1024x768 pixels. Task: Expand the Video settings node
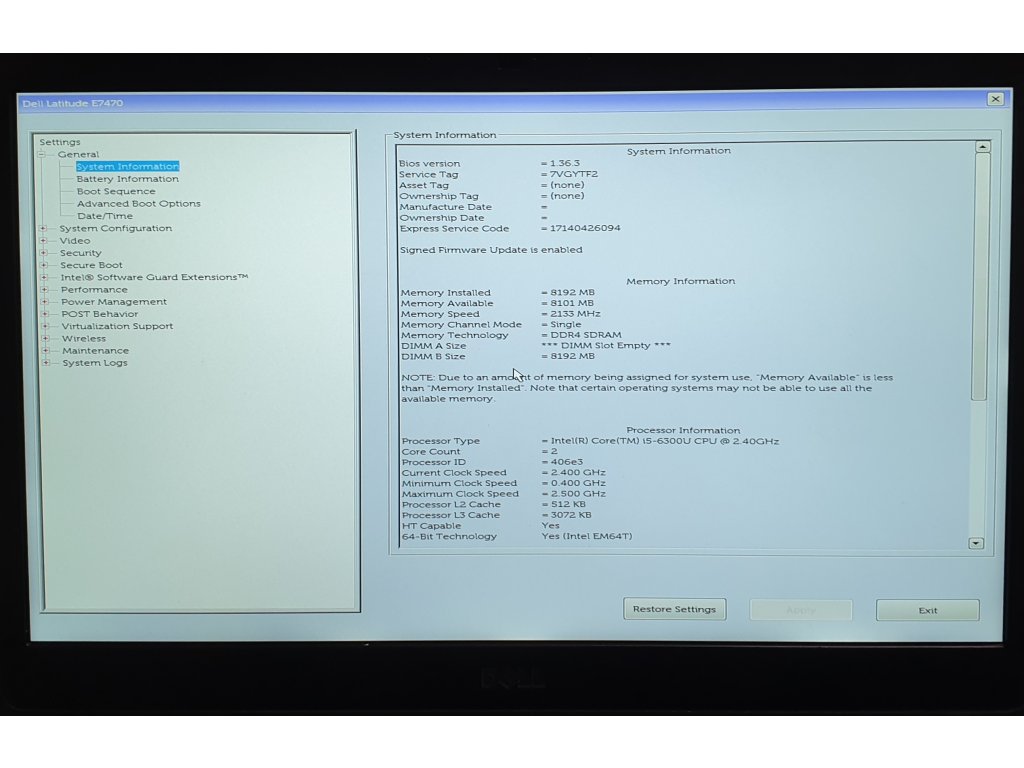(x=43, y=241)
